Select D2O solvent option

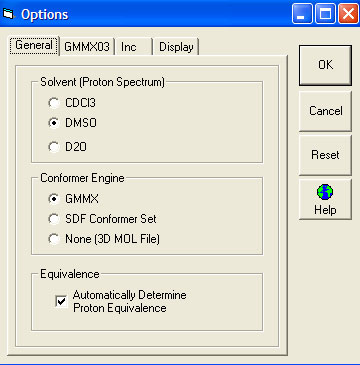pos(54,147)
